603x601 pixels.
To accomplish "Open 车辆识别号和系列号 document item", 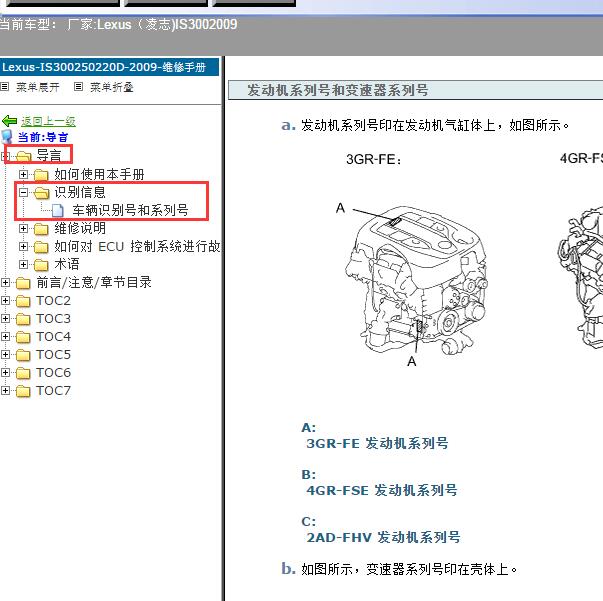I will (x=130, y=210).
